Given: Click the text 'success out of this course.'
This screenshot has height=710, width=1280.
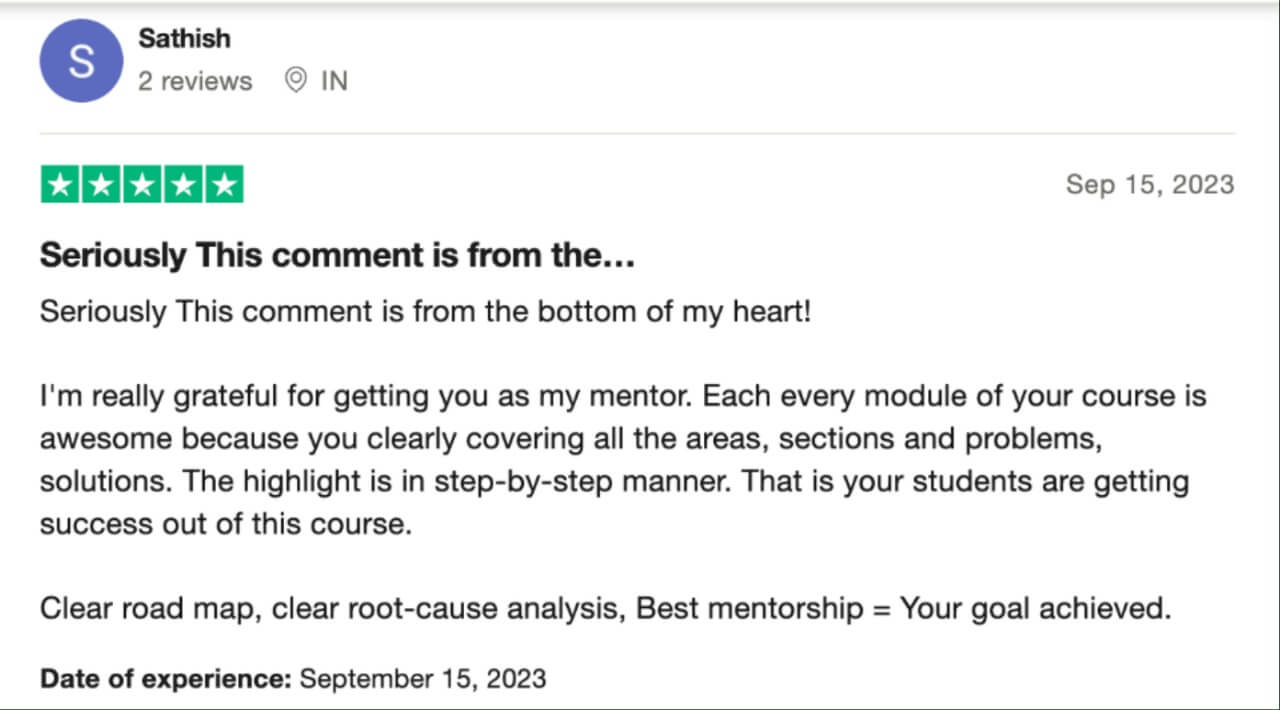Looking at the screenshot, I should (x=226, y=524).
